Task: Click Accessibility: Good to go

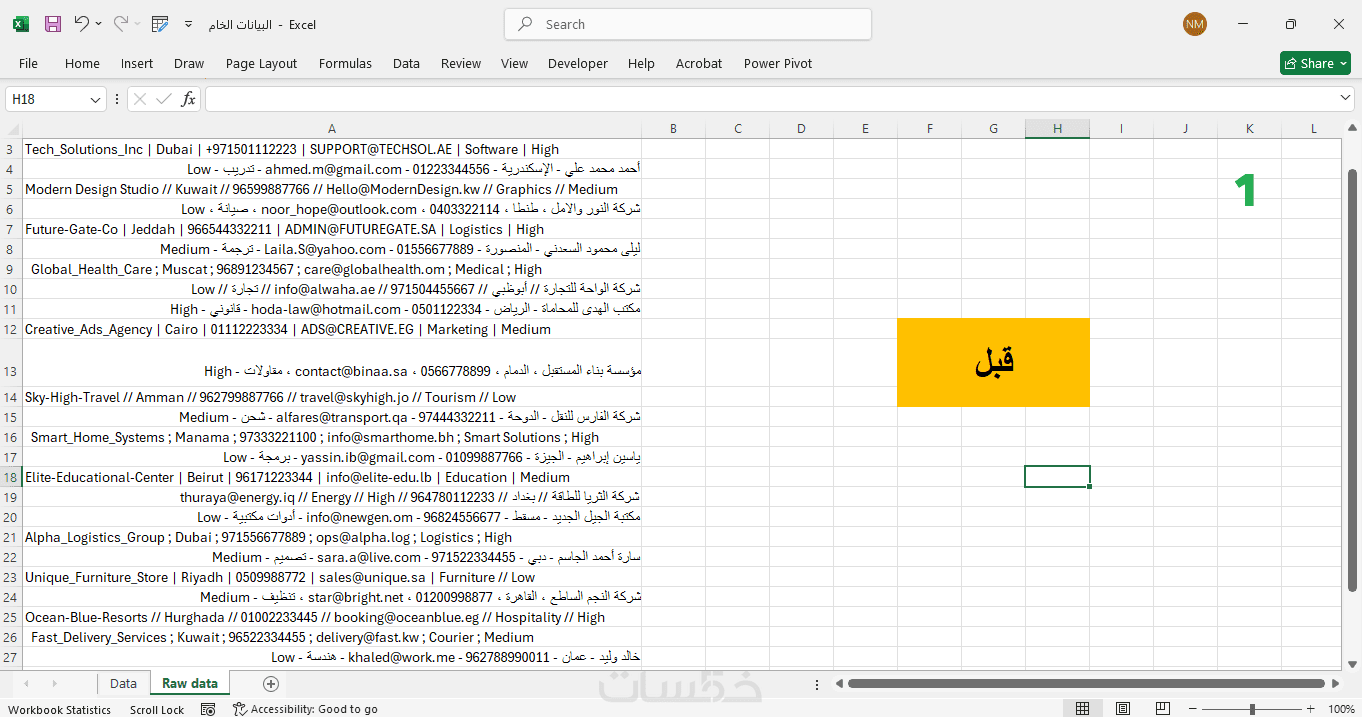Action: (305, 709)
